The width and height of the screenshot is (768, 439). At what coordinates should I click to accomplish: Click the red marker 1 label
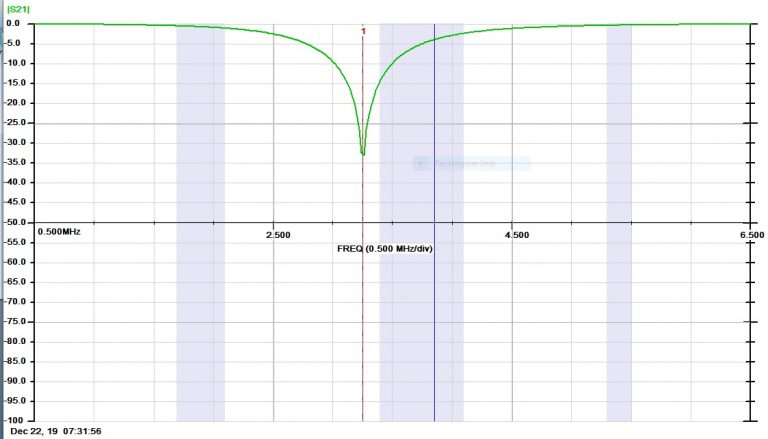(x=363, y=31)
